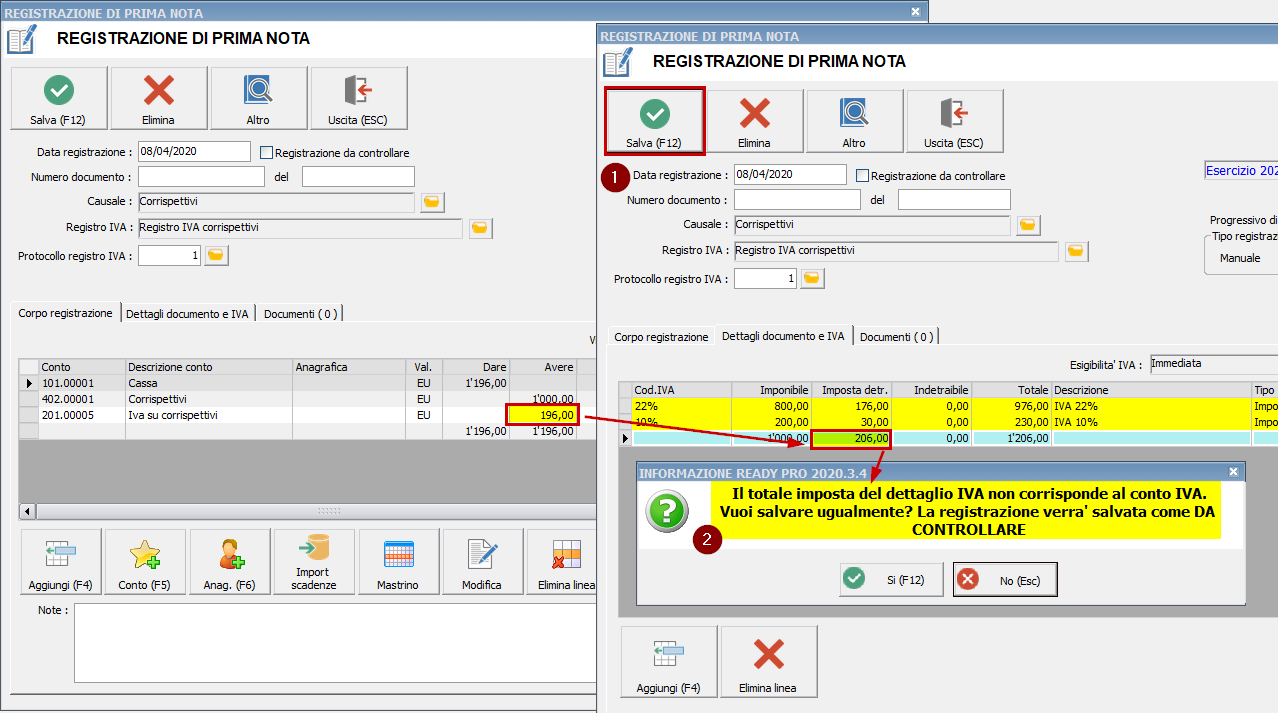
Task: Close the Informazione Ready Pro dialog
Action: (1234, 471)
